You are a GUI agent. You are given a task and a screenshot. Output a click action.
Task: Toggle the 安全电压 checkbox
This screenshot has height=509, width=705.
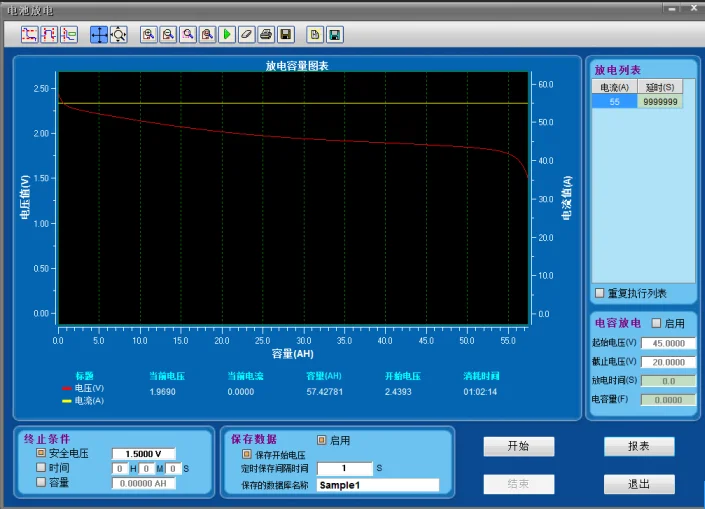41,453
